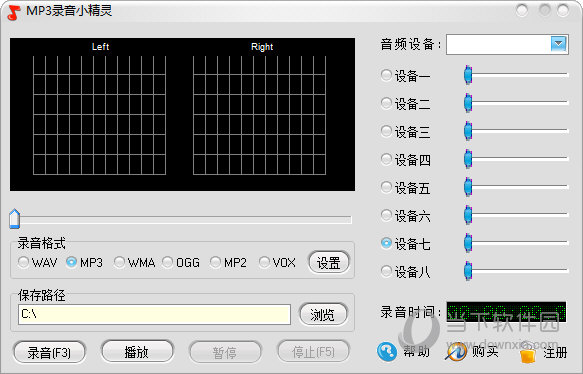Choose 设备四 radio button
The width and height of the screenshot is (583, 374).
tap(386, 159)
